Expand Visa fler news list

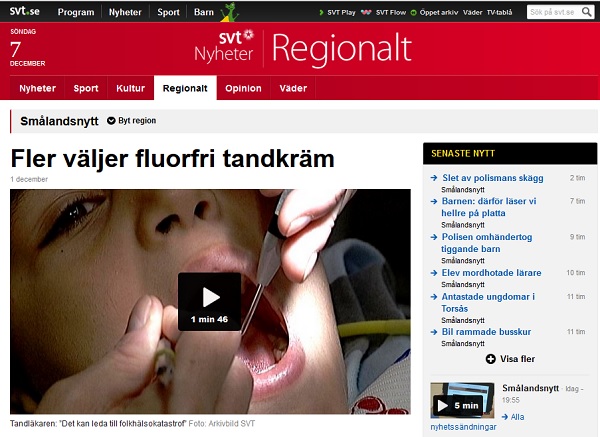pyautogui.click(x=510, y=359)
